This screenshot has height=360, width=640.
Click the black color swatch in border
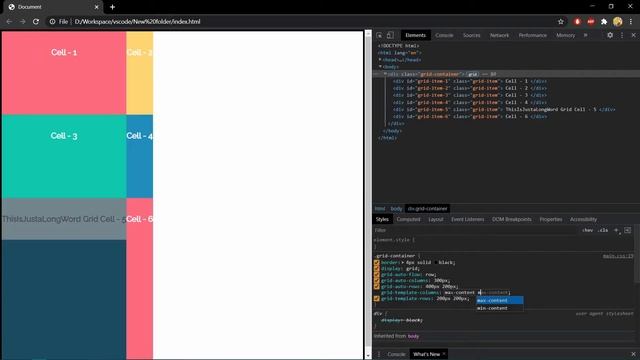[x=436, y=262]
